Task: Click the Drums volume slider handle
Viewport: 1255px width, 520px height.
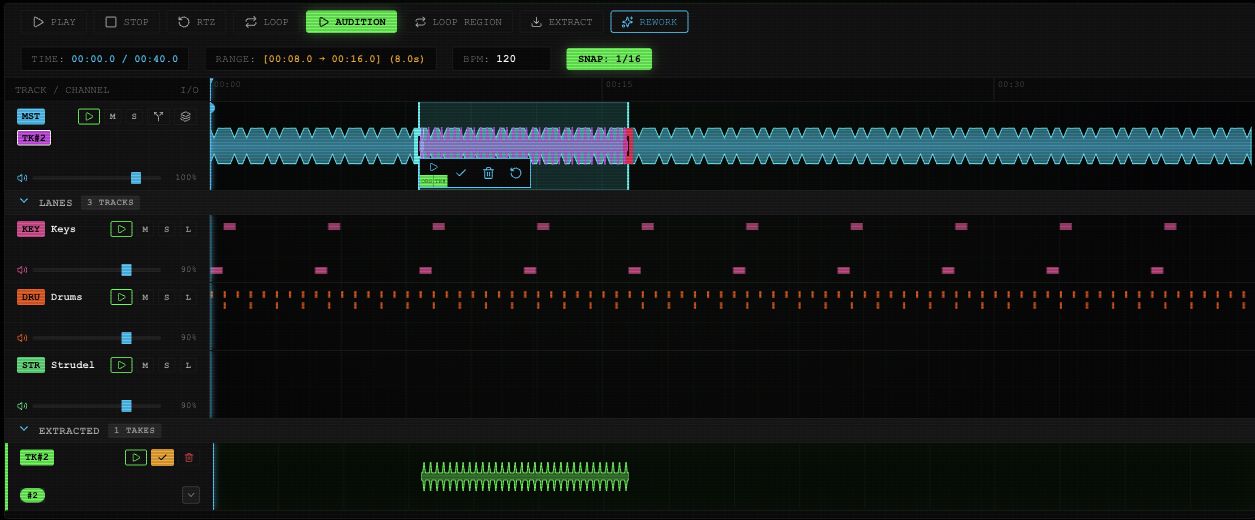Action: (126, 338)
